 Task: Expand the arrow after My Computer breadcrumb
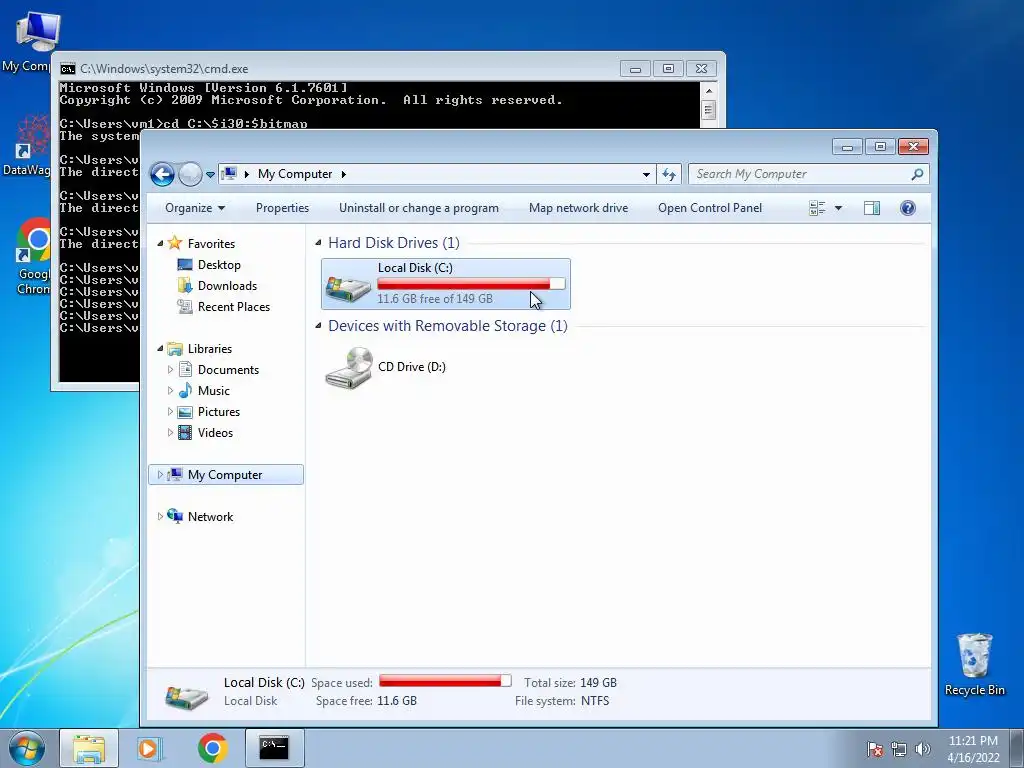[x=344, y=174]
